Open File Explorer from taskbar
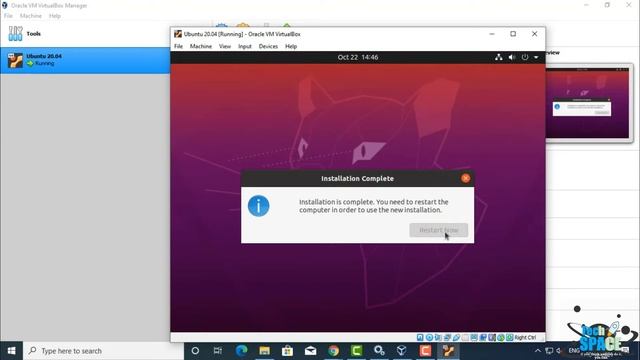Screen dimensions: 640x360 (264, 351)
